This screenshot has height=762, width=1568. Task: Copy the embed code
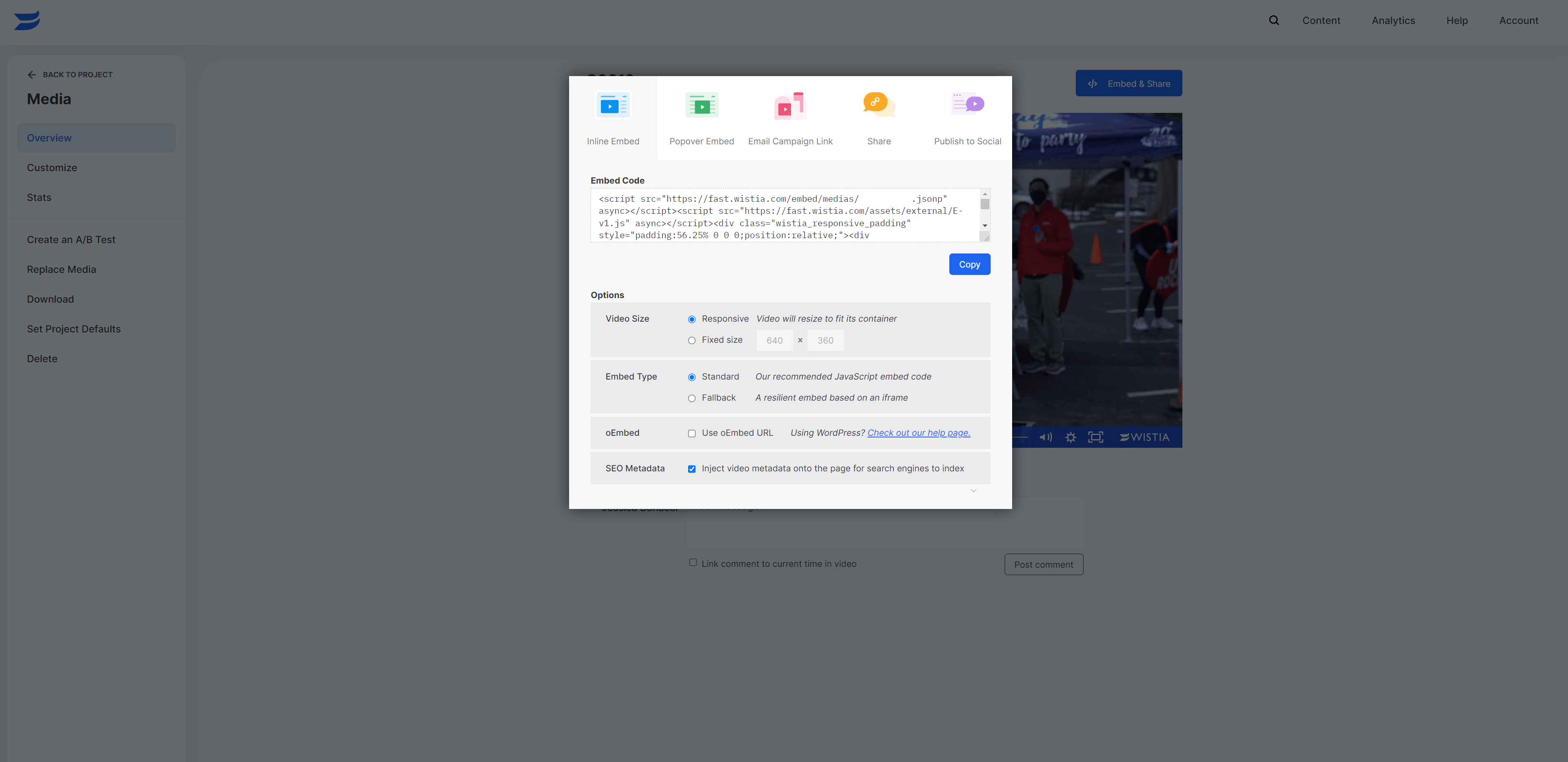(x=969, y=264)
